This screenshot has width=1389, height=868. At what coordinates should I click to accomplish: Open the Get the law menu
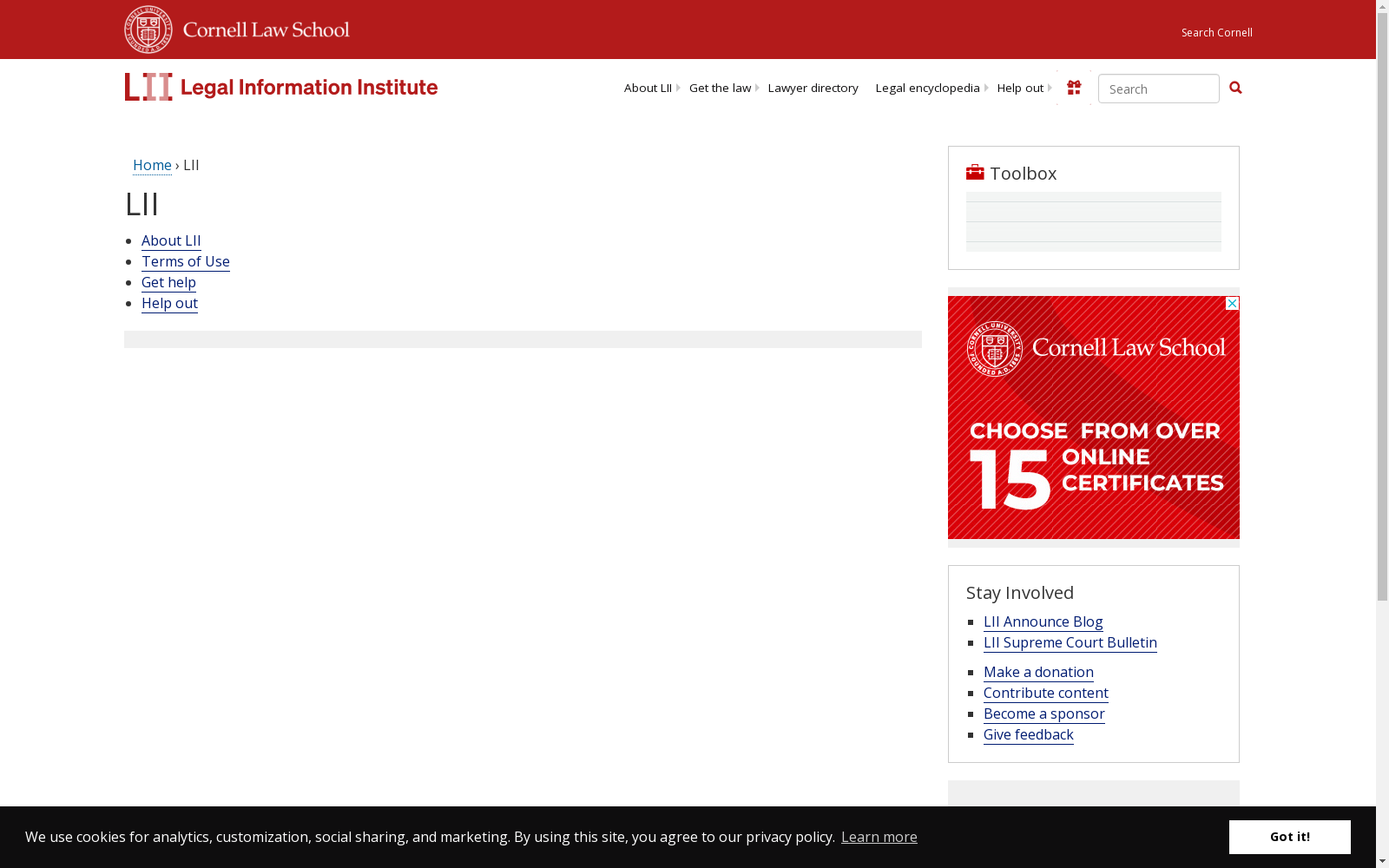pos(720,88)
